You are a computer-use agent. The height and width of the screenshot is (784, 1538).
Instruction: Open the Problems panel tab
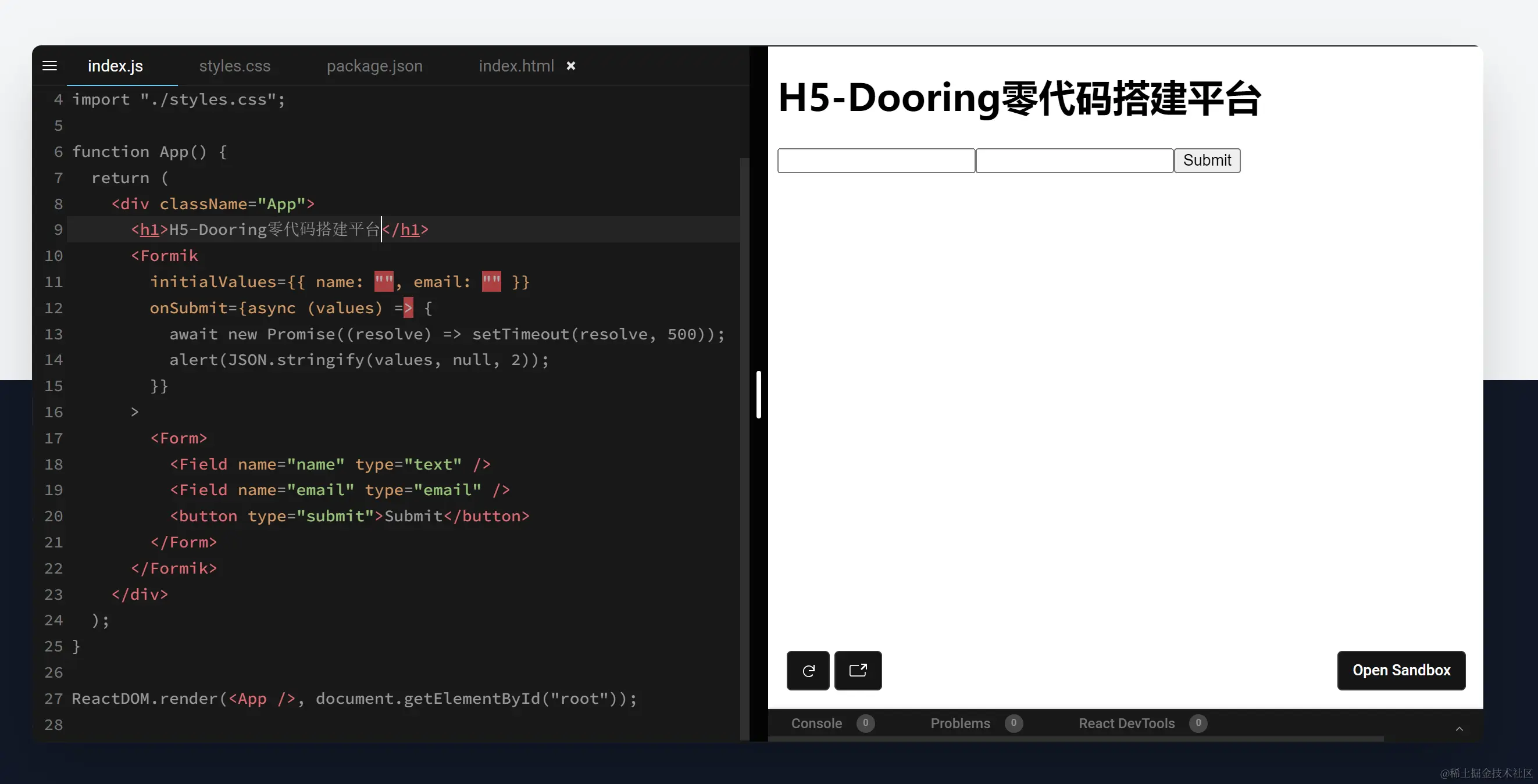click(x=976, y=723)
